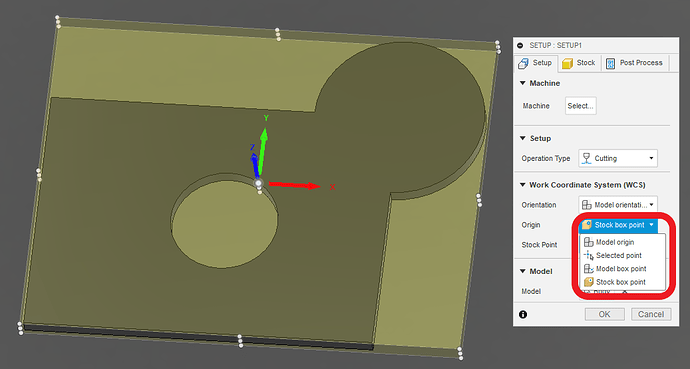Open the Orientation dropdown

point(618,205)
